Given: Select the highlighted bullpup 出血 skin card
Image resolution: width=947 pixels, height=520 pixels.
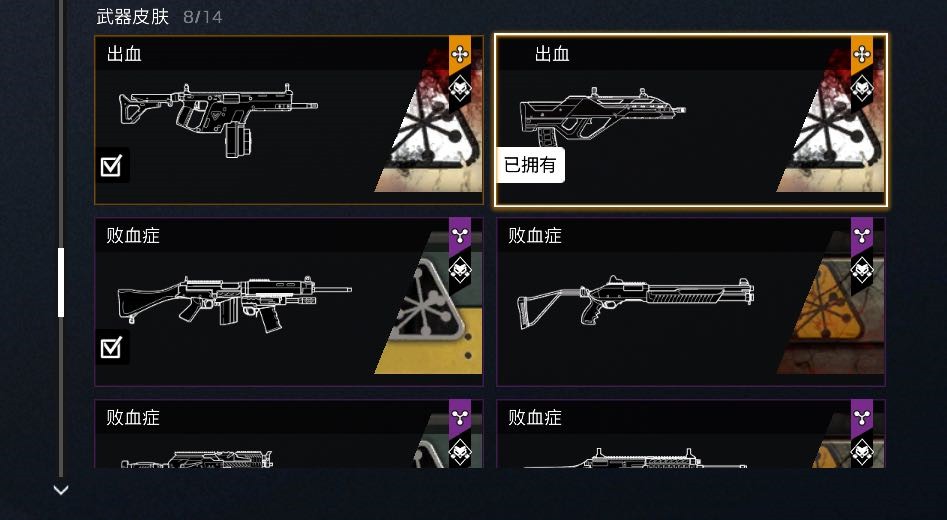Looking at the screenshot, I should coord(691,120).
